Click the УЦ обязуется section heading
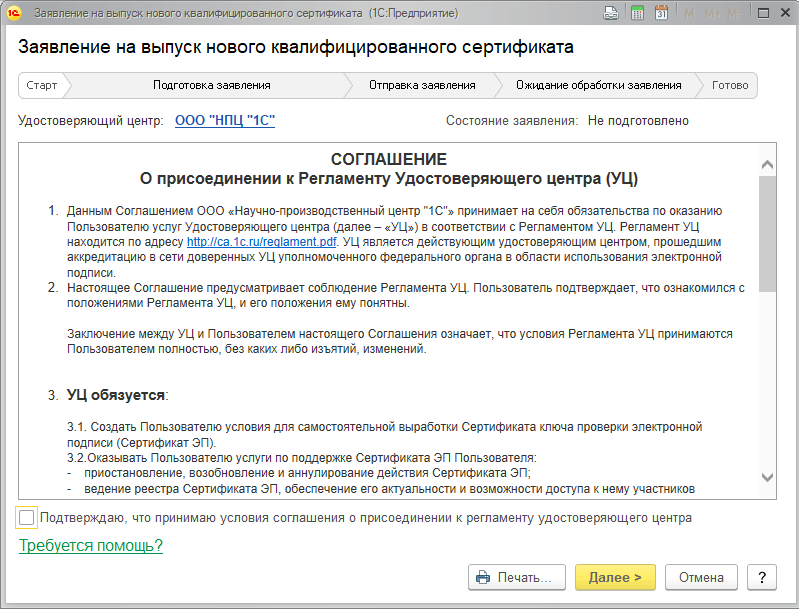Viewport: 799px width, 610px height. (117, 395)
